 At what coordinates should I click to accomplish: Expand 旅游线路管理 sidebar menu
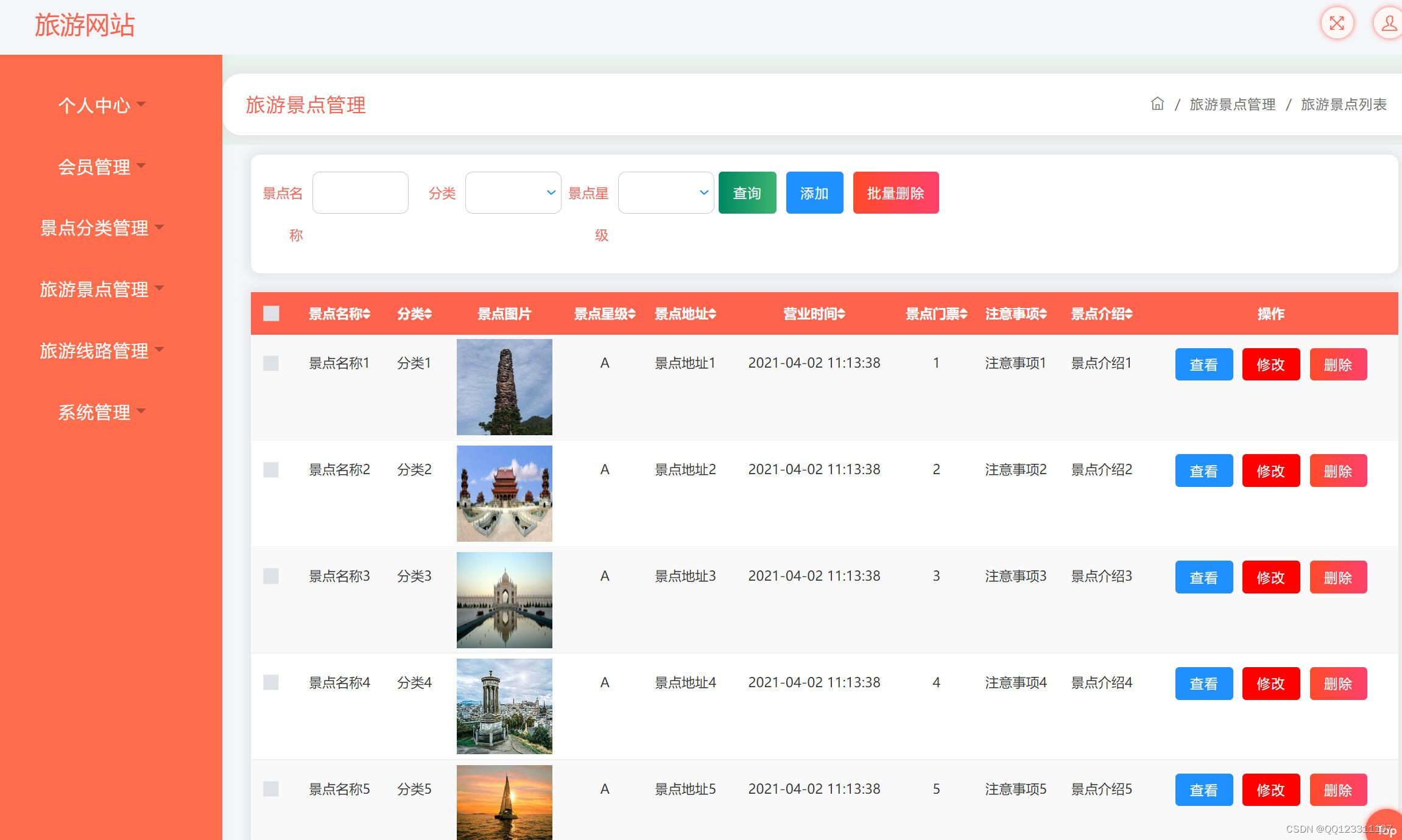coord(102,351)
